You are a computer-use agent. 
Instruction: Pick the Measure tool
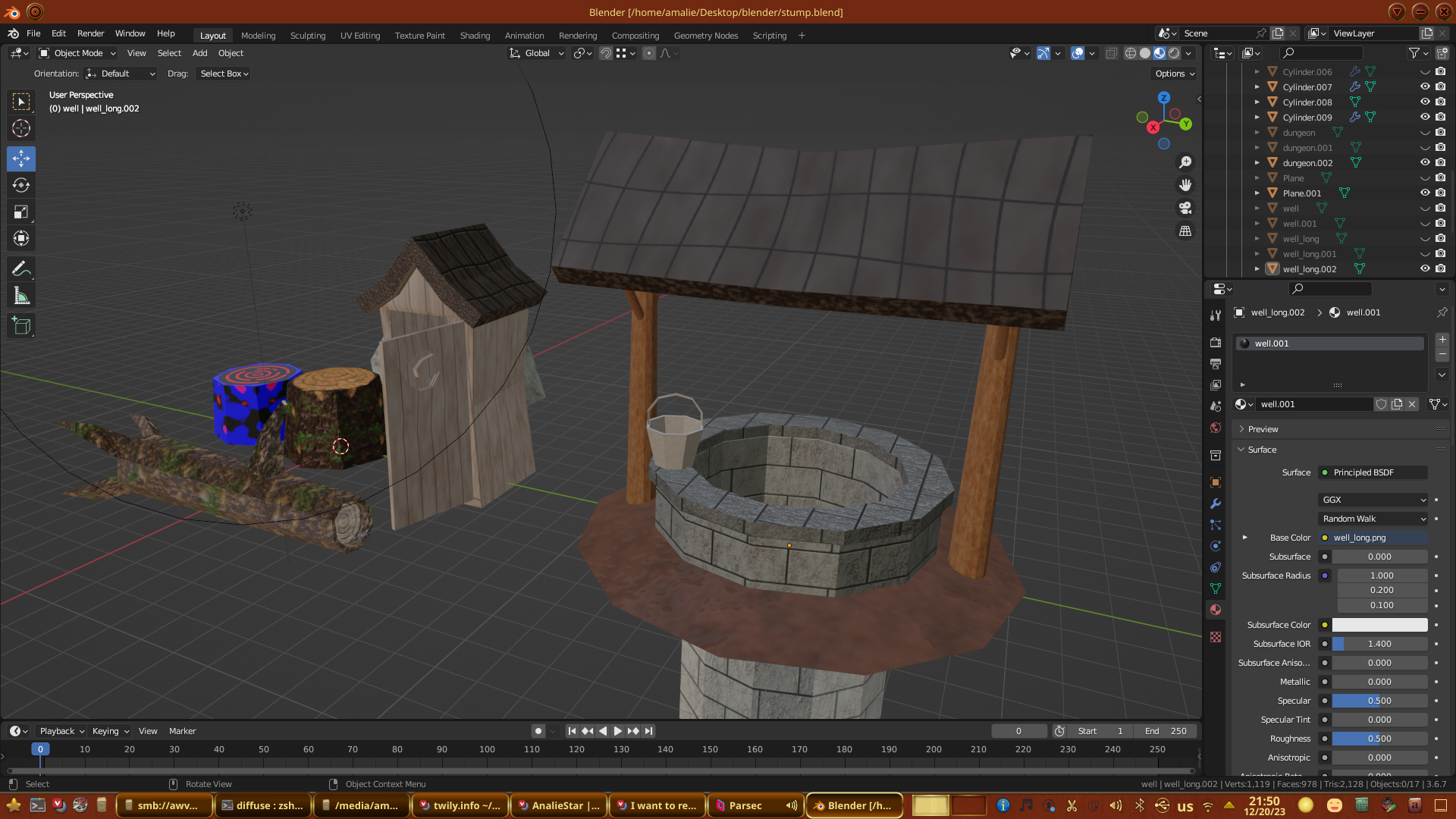[x=21, y=297]
